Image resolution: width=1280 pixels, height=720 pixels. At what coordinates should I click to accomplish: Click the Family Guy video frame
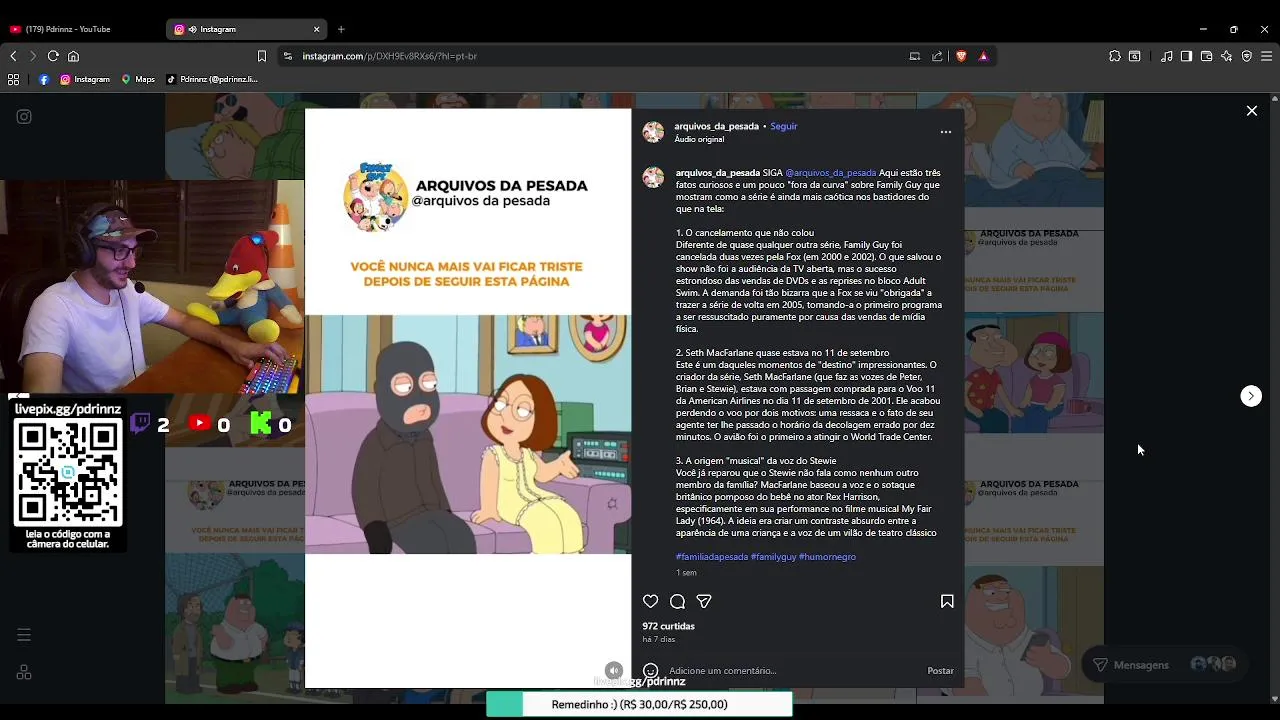[x=468, y=434]
